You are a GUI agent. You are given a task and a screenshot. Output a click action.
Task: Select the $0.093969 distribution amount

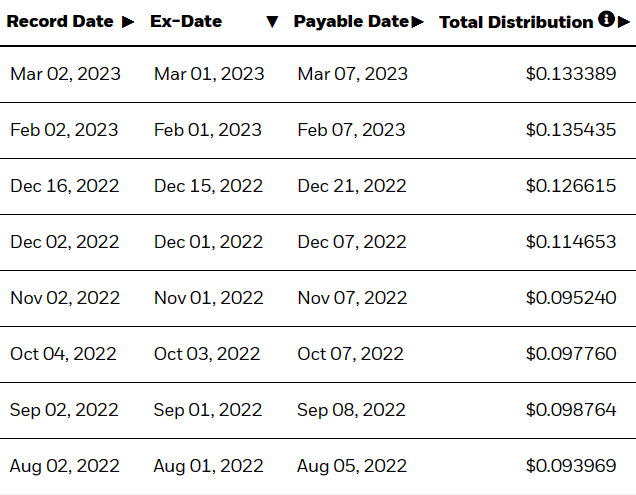click(571, 466)
